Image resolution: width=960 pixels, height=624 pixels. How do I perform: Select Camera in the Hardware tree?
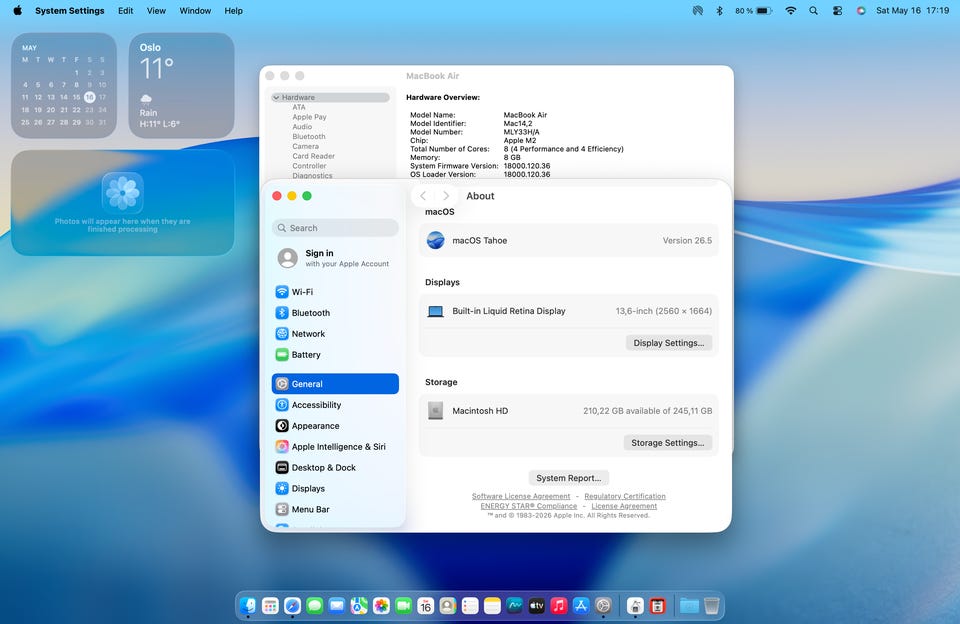(306, 146)
